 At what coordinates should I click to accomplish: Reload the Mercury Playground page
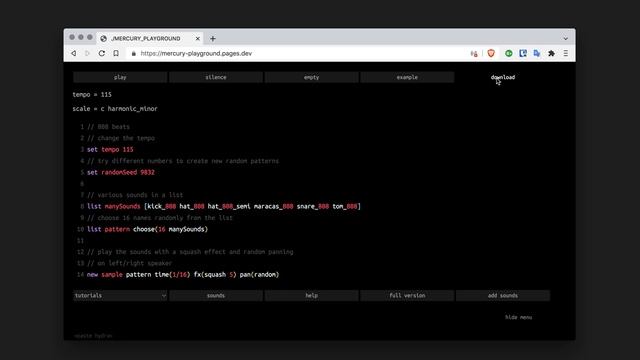point(102,53)
